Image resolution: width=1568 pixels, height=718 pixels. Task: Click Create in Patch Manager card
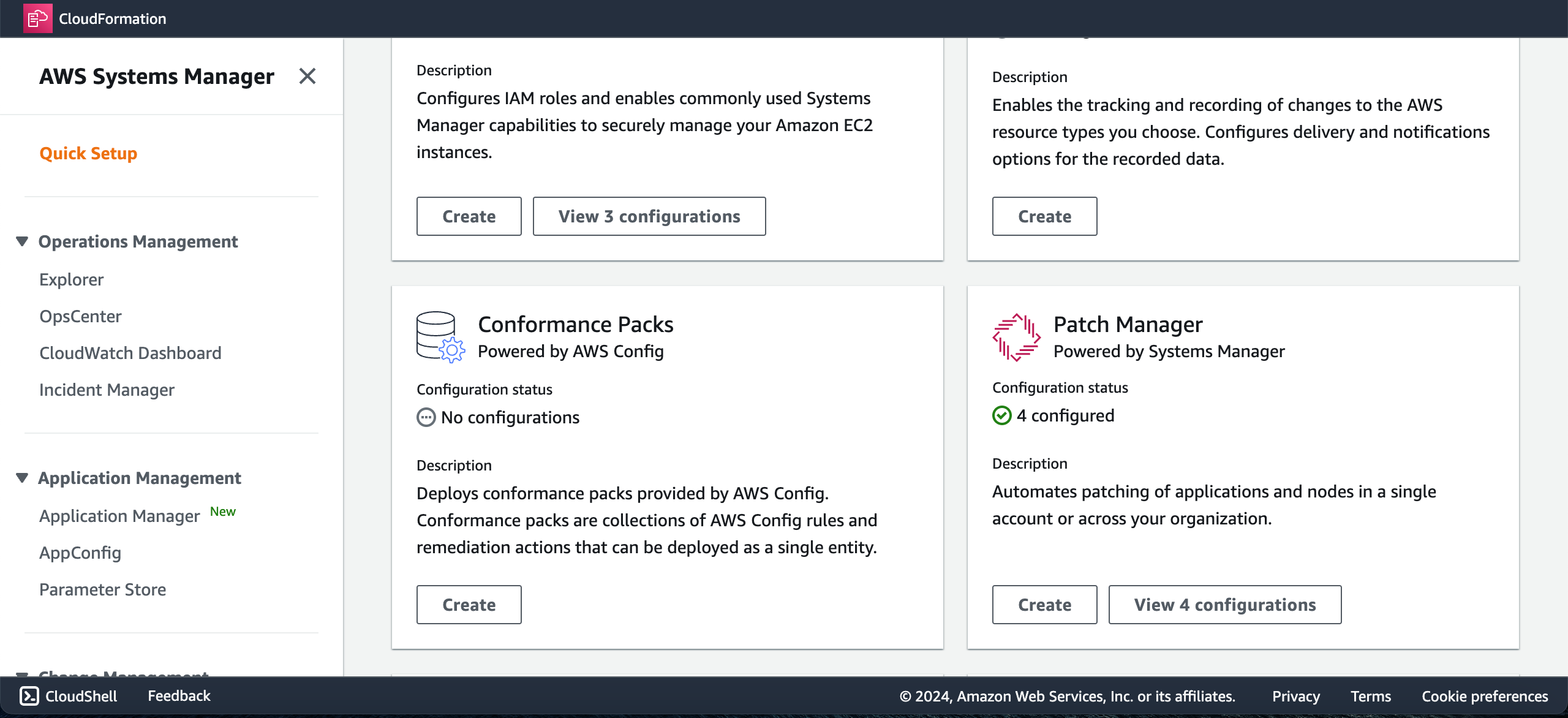[1045, 605]
